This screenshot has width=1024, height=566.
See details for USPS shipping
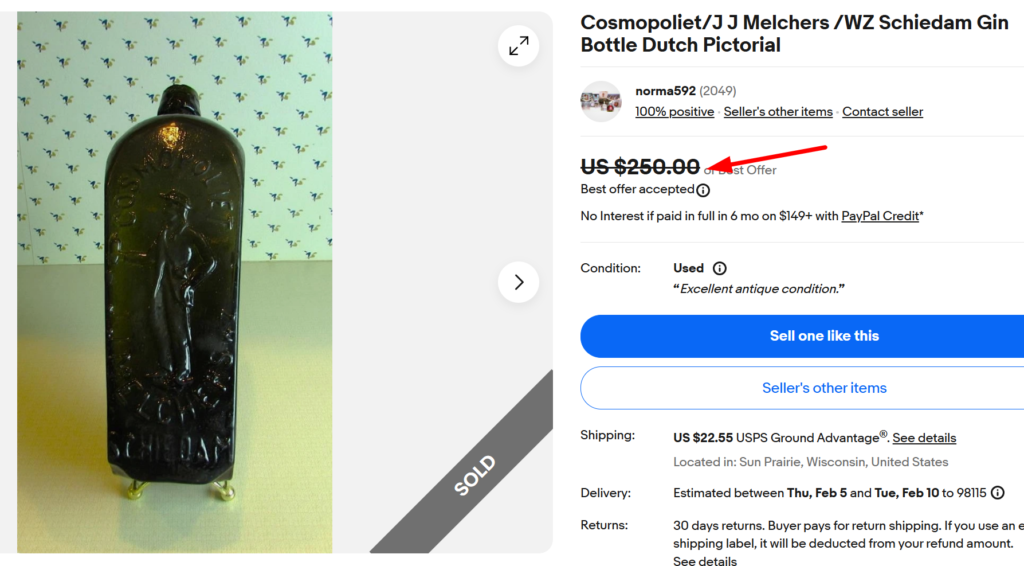[924, 438]
